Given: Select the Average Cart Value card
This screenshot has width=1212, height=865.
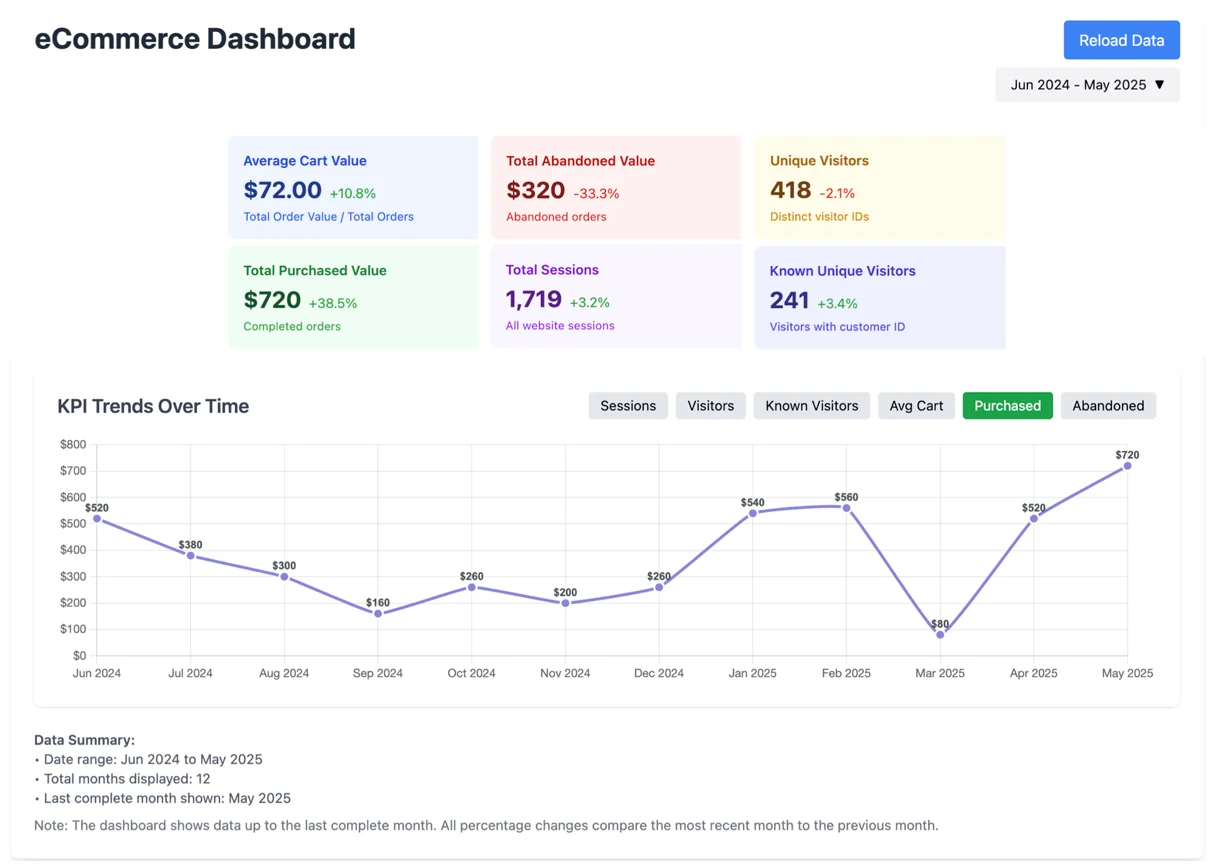Looking at the screenshot, I should pos(353,188).
